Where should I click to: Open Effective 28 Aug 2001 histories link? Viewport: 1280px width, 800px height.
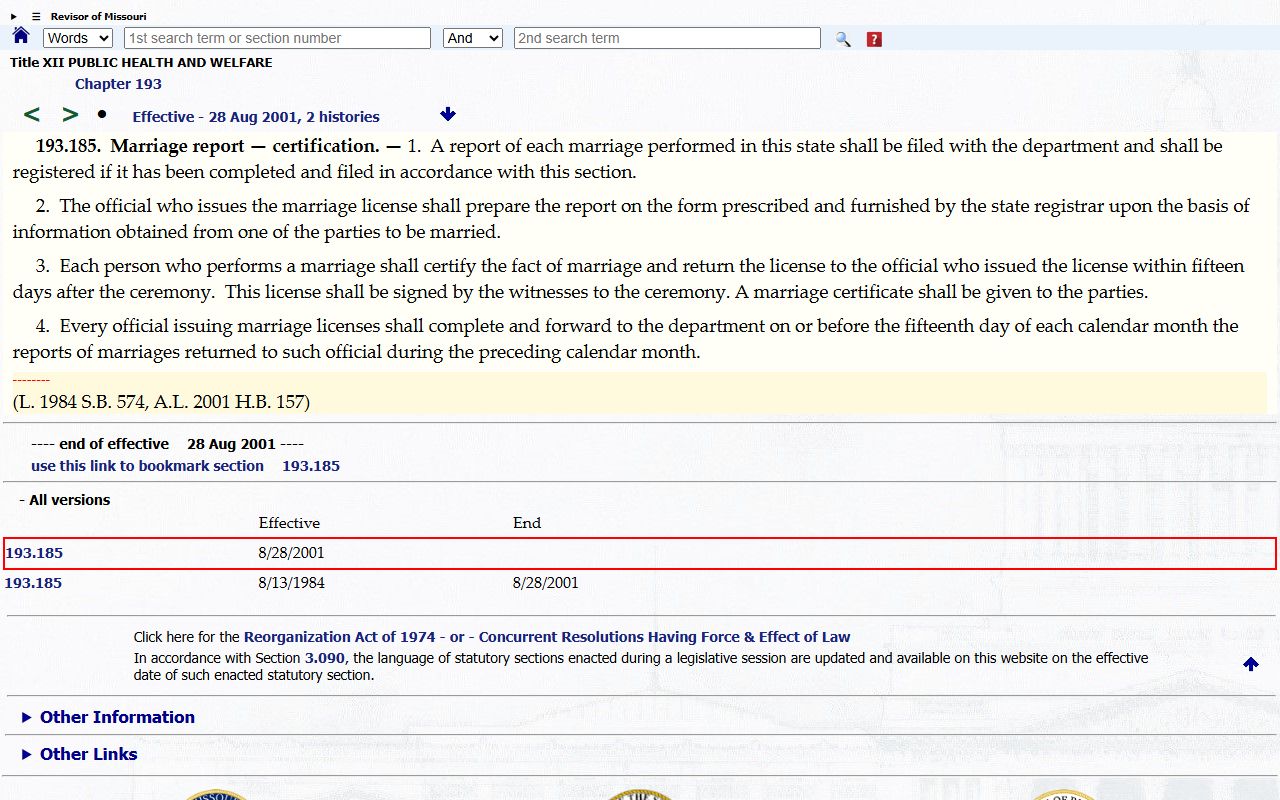click(256, 117)
